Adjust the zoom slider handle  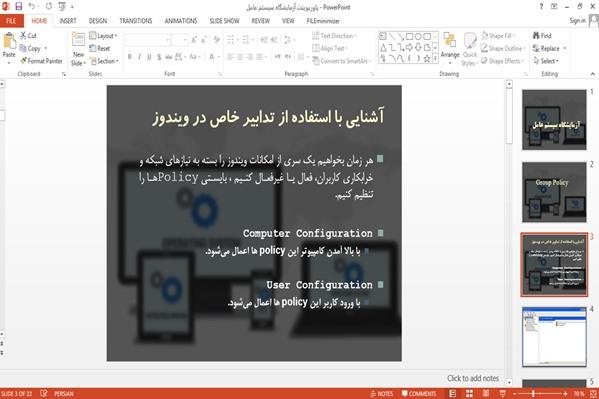[533, 394]
